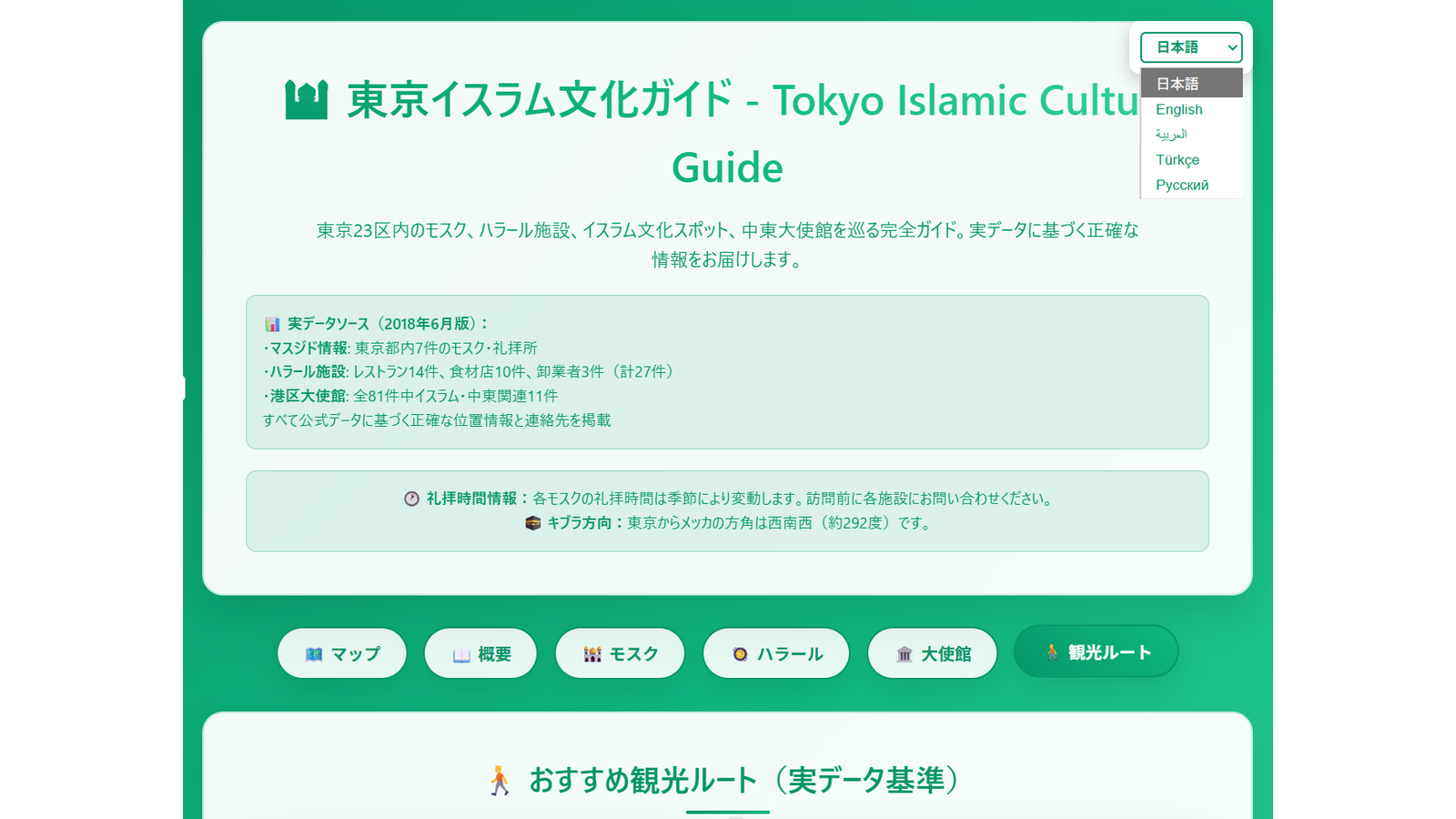Switch language to Русский

pyautogui.click(x=1191, y=185)
